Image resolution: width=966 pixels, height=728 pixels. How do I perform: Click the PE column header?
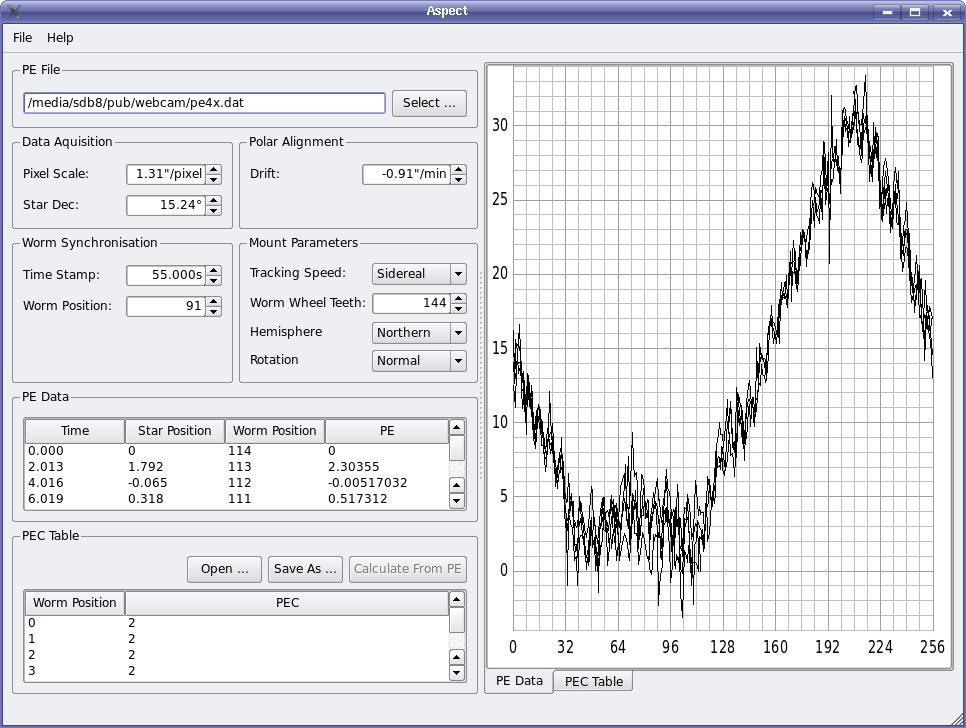tap(387, 431)
